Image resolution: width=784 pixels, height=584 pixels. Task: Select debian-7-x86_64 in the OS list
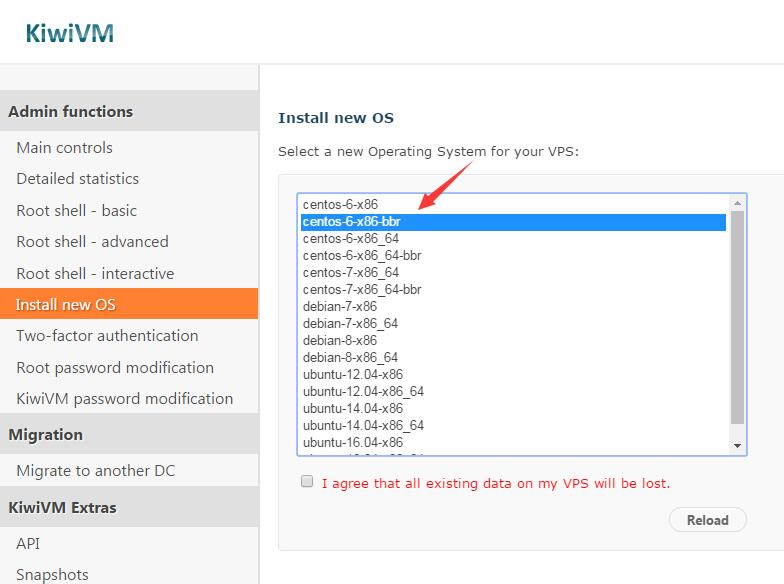[x=514, y=324]
